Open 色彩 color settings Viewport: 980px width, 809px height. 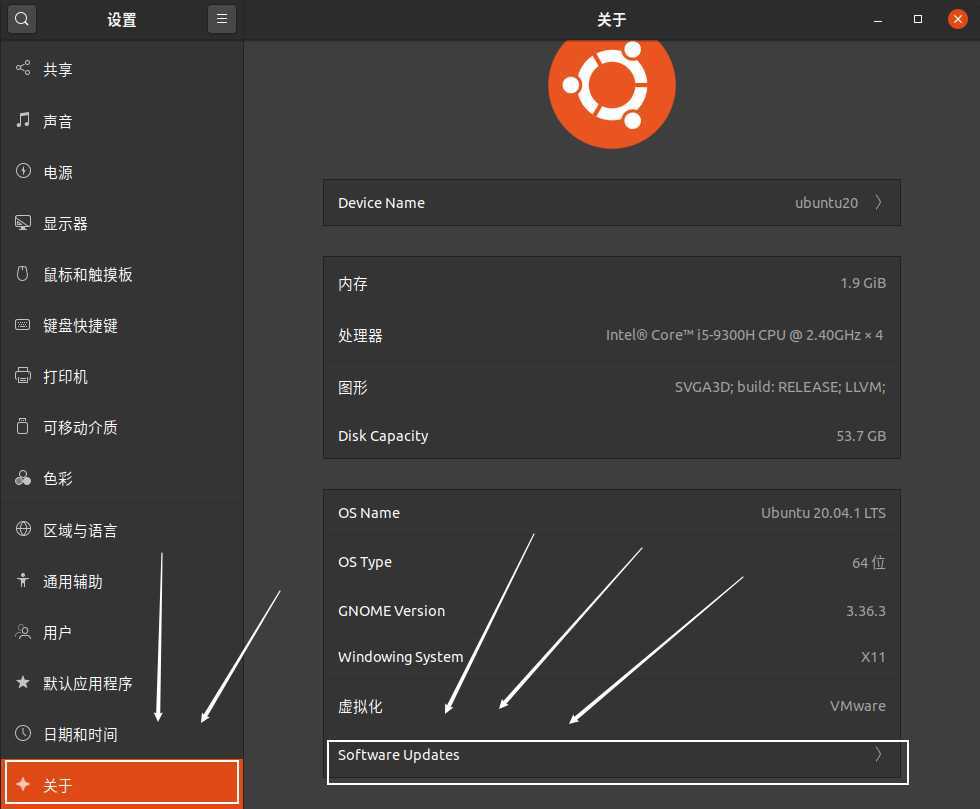point(122,479)
